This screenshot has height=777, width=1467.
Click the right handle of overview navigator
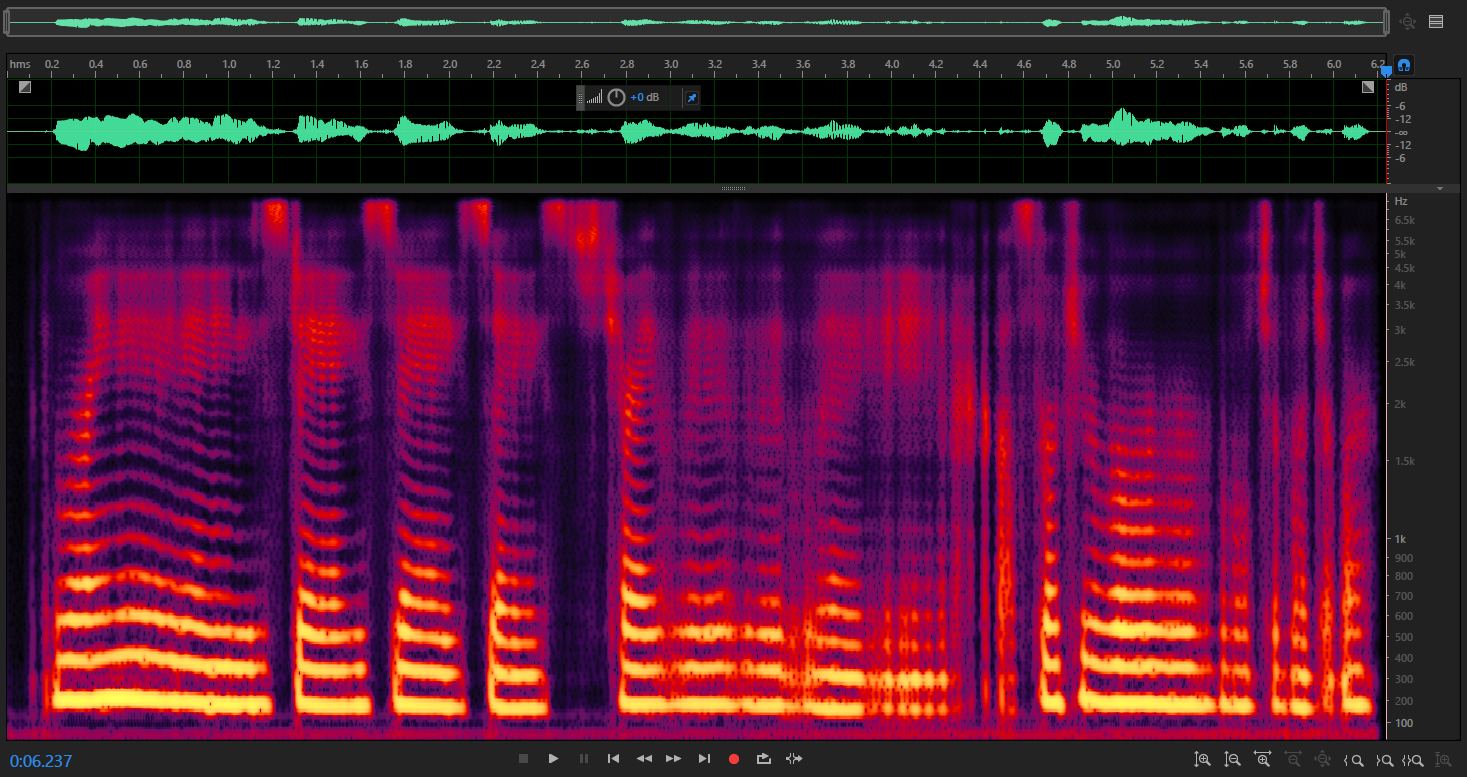1387,22
